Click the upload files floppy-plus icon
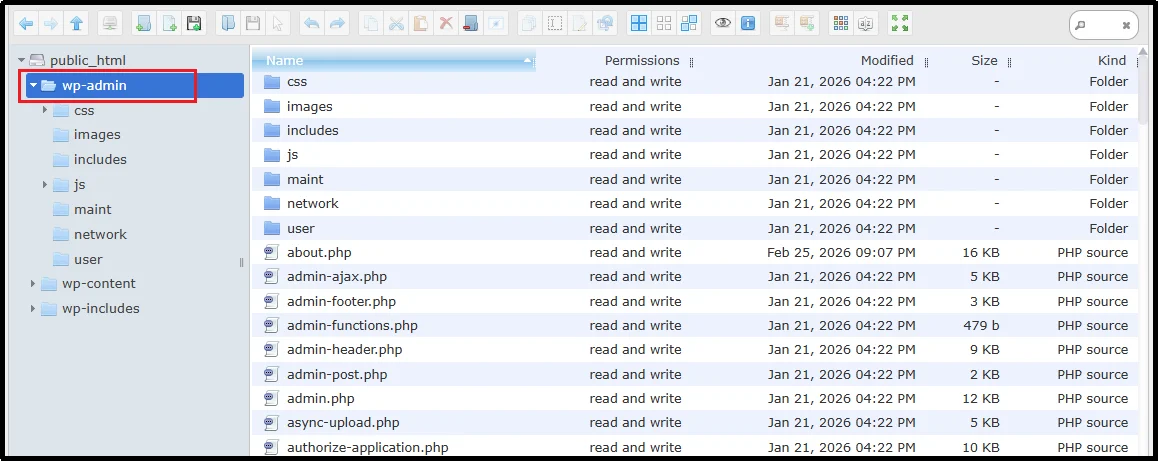This screenshot has height=461, width=1158. coord(194,24)
